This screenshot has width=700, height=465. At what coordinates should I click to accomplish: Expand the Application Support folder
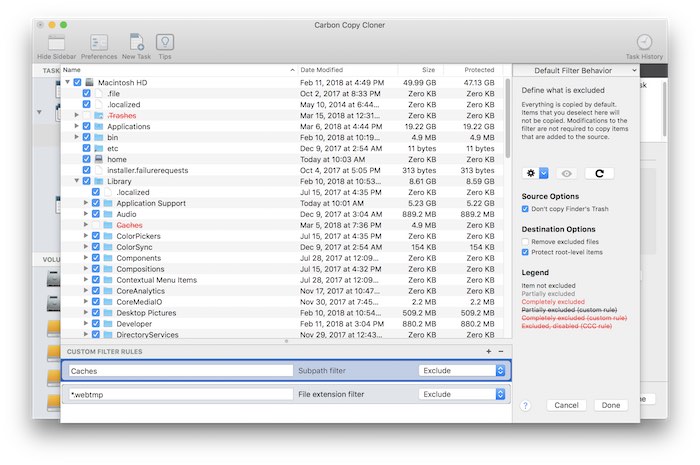coord(86,203)
